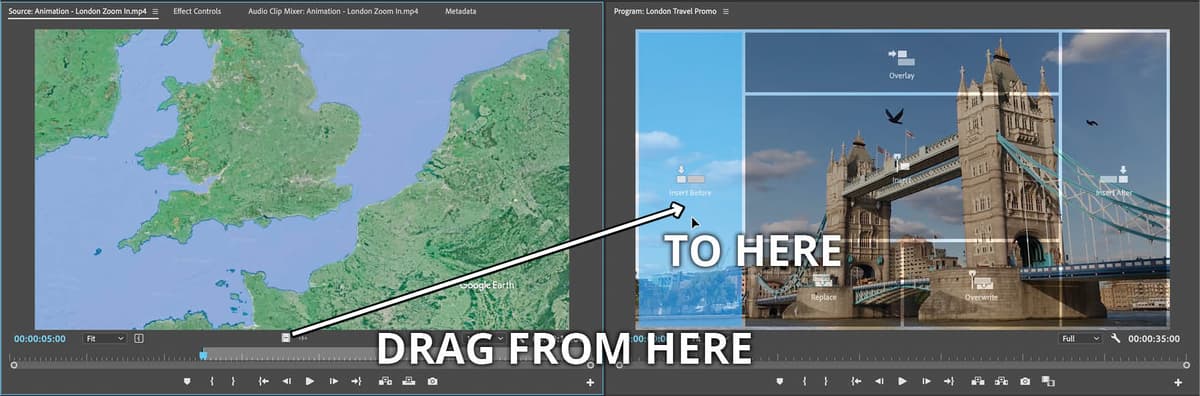The image size is (1200, 396).
Task: Select the Source: Animation - London Zoom In tab
Action: pyautogui.click(x=77, y=11)
